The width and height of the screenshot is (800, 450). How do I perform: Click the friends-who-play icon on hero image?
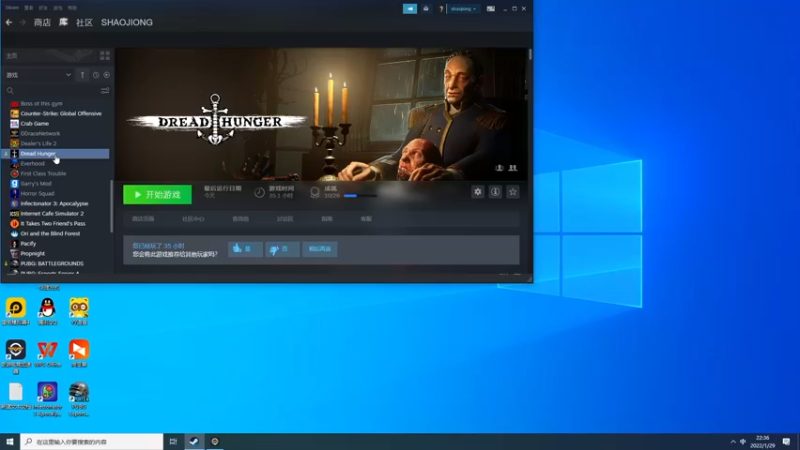(513, 168)
